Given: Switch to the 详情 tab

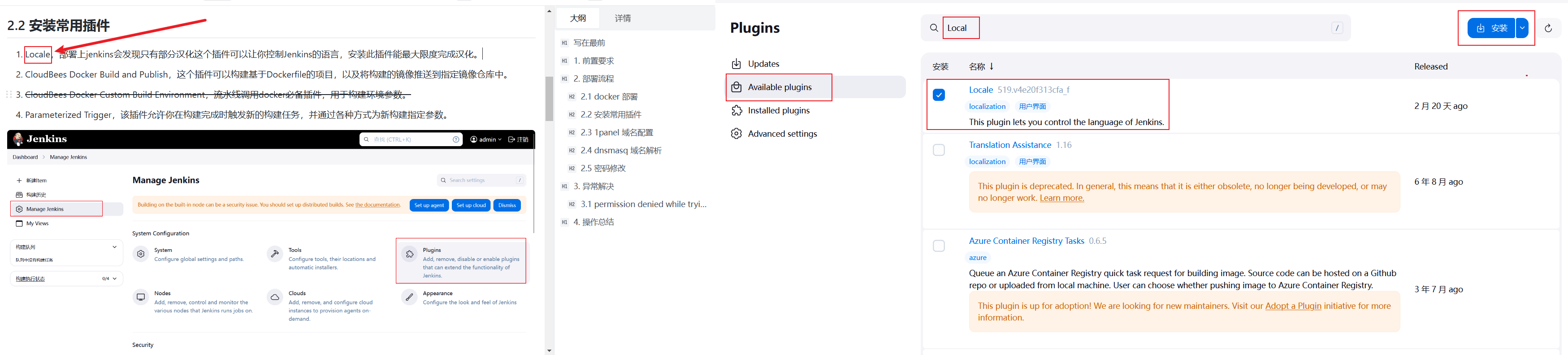Looking at the screenshot, I should coord(623,18).
